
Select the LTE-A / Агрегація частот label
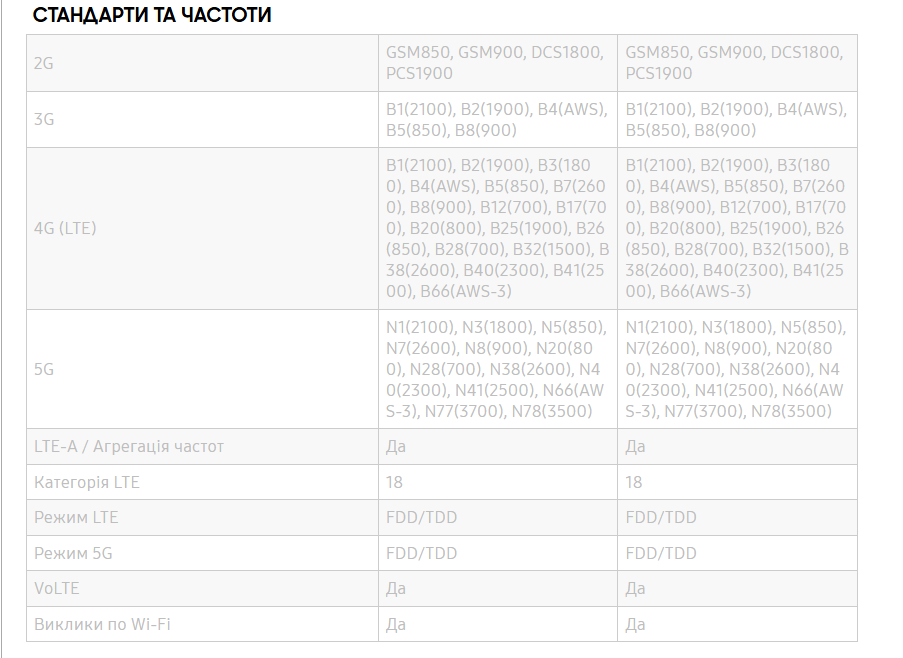128,446
